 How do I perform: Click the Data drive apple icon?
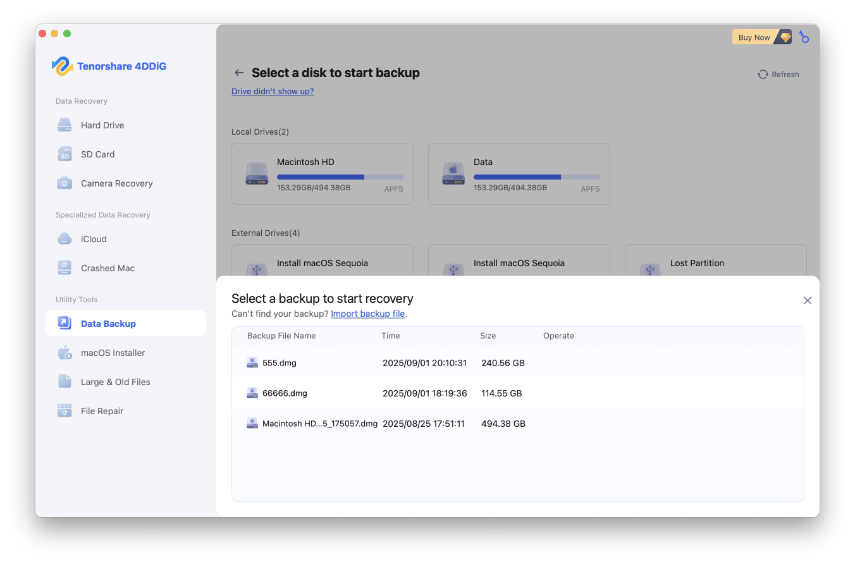pos(453,173)
